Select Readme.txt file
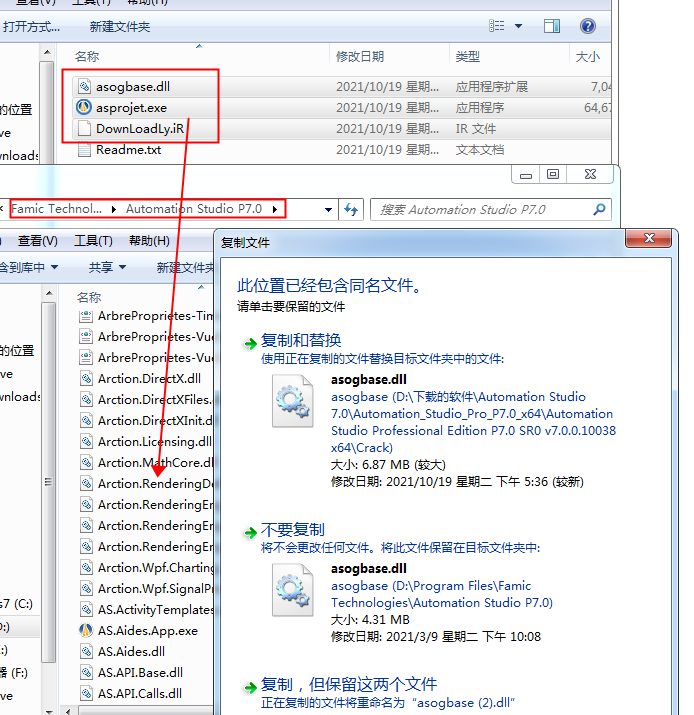Viewport: 694px width, 715px height. click(x=128, y=150)
